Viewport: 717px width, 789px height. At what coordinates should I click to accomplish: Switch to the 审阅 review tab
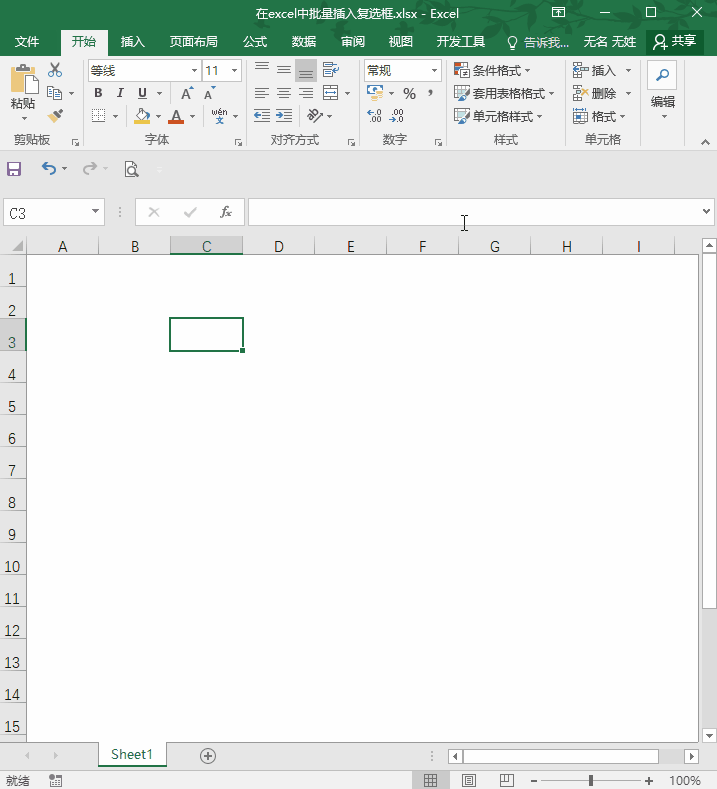353,42
